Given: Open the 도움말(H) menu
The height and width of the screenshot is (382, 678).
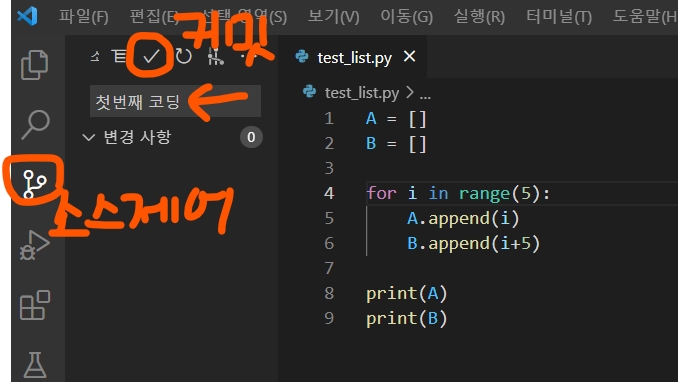Looking at the screenshot, I should [645, 17].
